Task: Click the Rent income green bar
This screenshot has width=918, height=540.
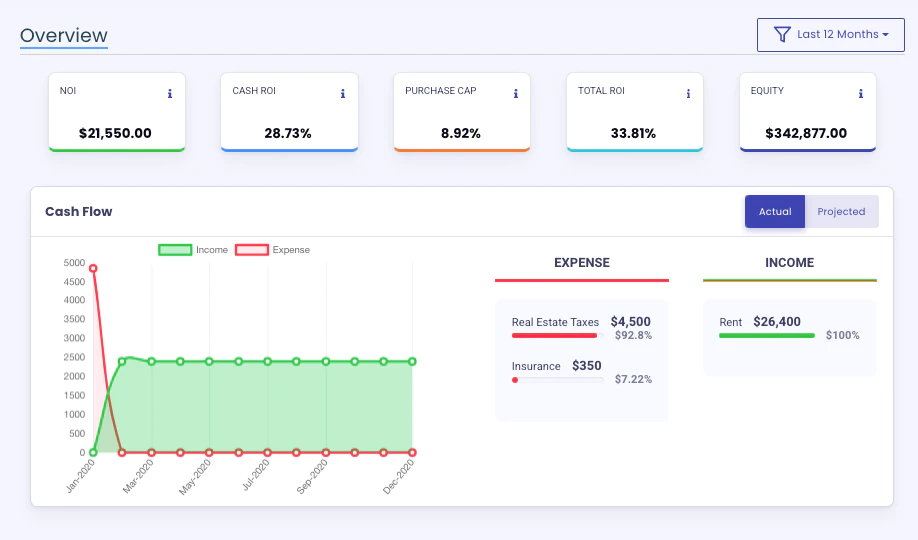Action: (x=766, y=336)
